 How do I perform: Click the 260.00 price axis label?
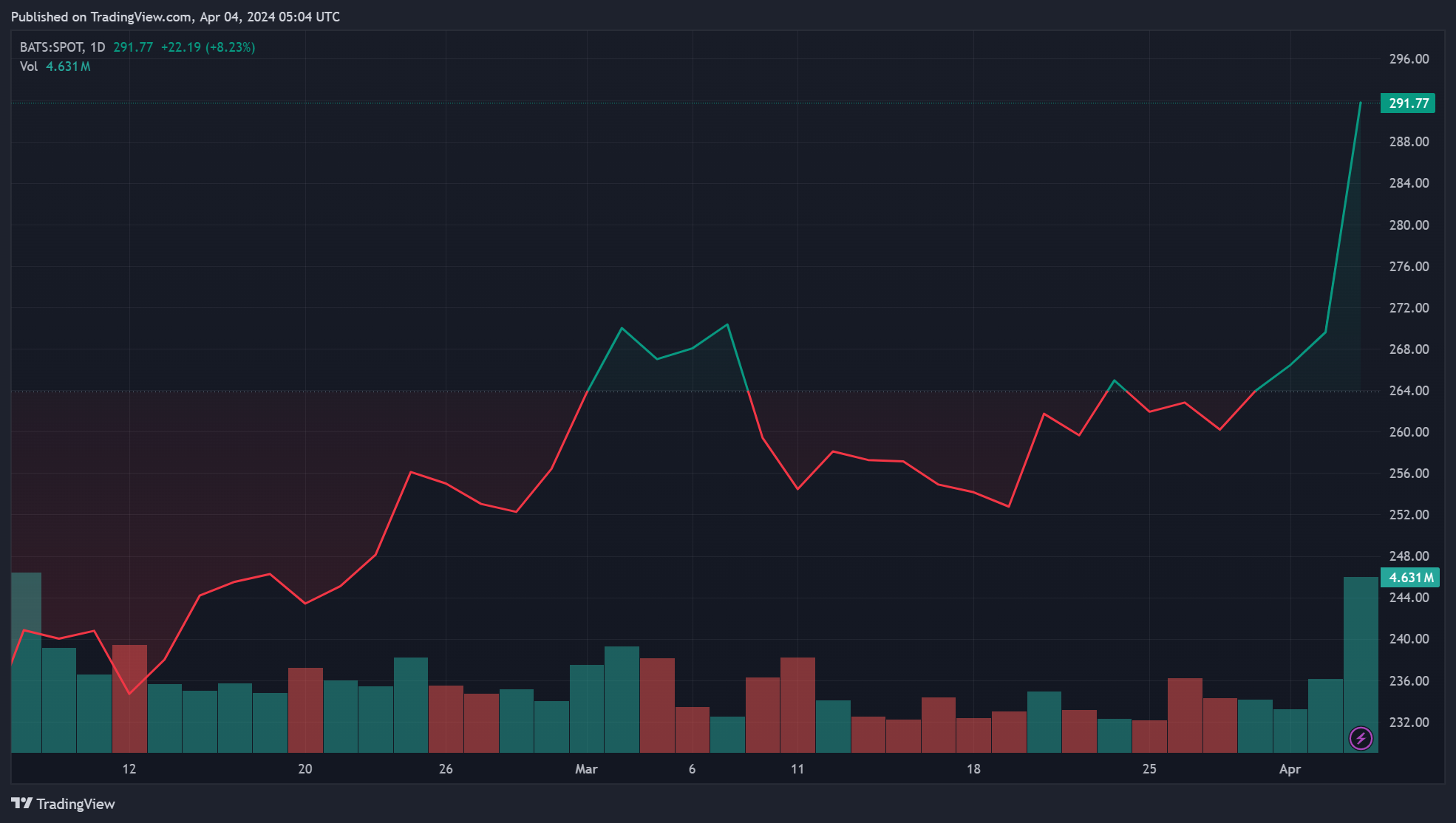[x=1409, y=432]
